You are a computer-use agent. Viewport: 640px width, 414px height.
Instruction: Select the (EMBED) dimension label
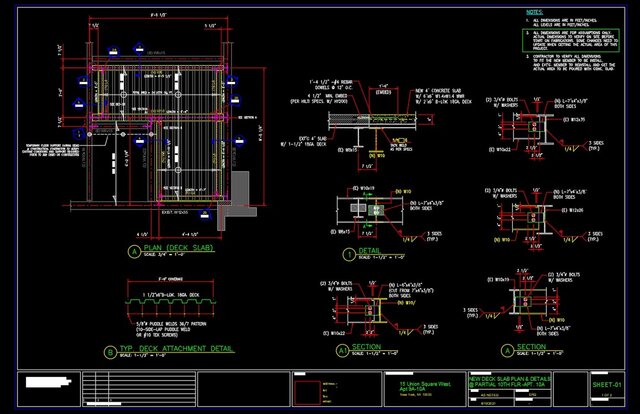pyautogui.click(x=382, y=92)
